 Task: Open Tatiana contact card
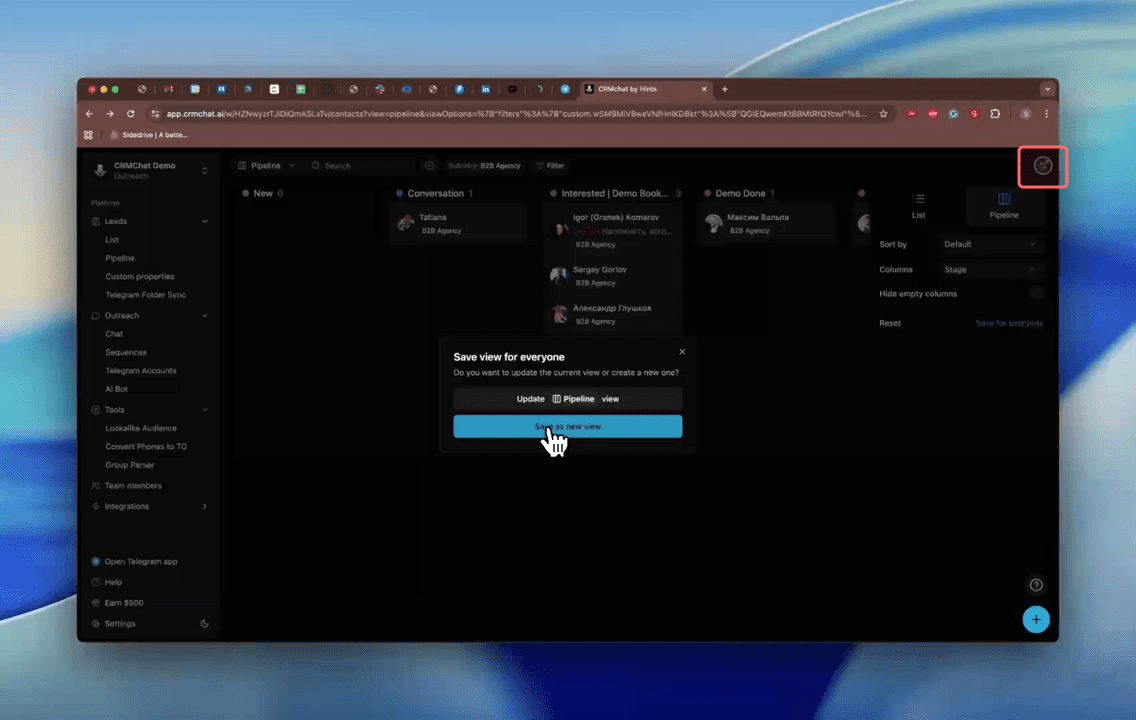pyautogui.click(x=460, y=223)
